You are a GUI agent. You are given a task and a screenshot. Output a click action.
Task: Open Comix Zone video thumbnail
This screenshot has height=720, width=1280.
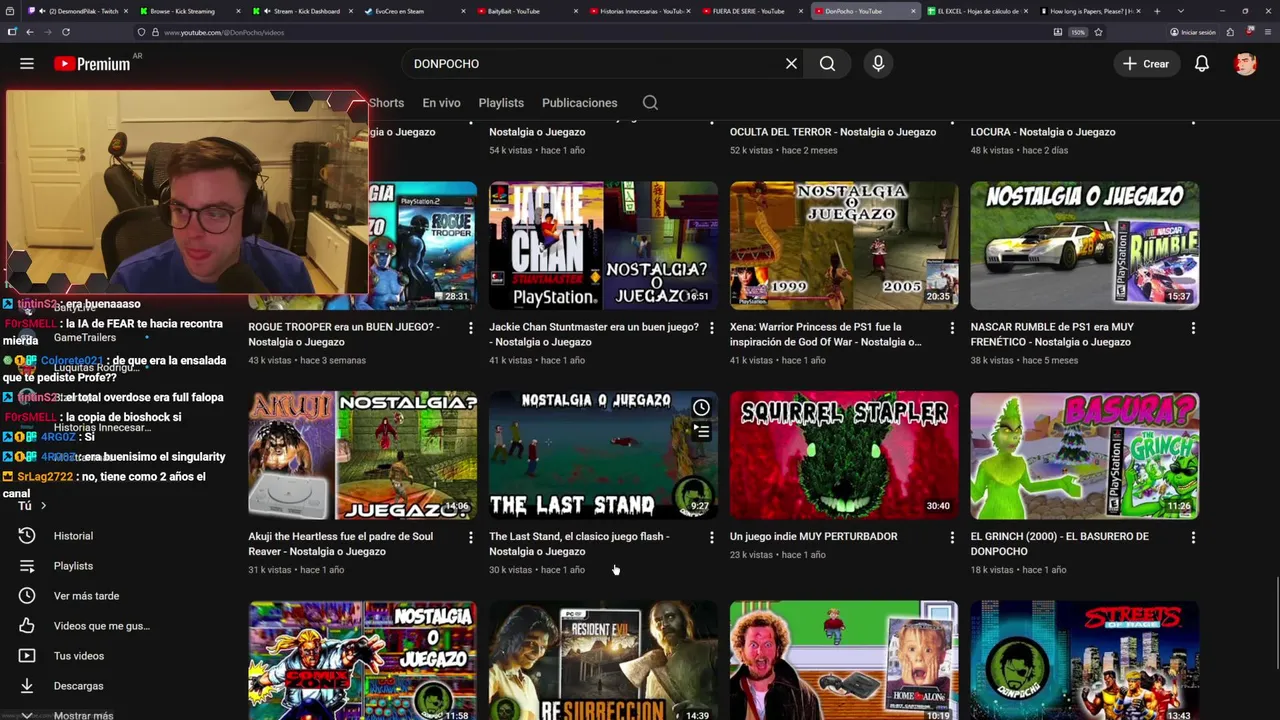[x=362, y=660]
